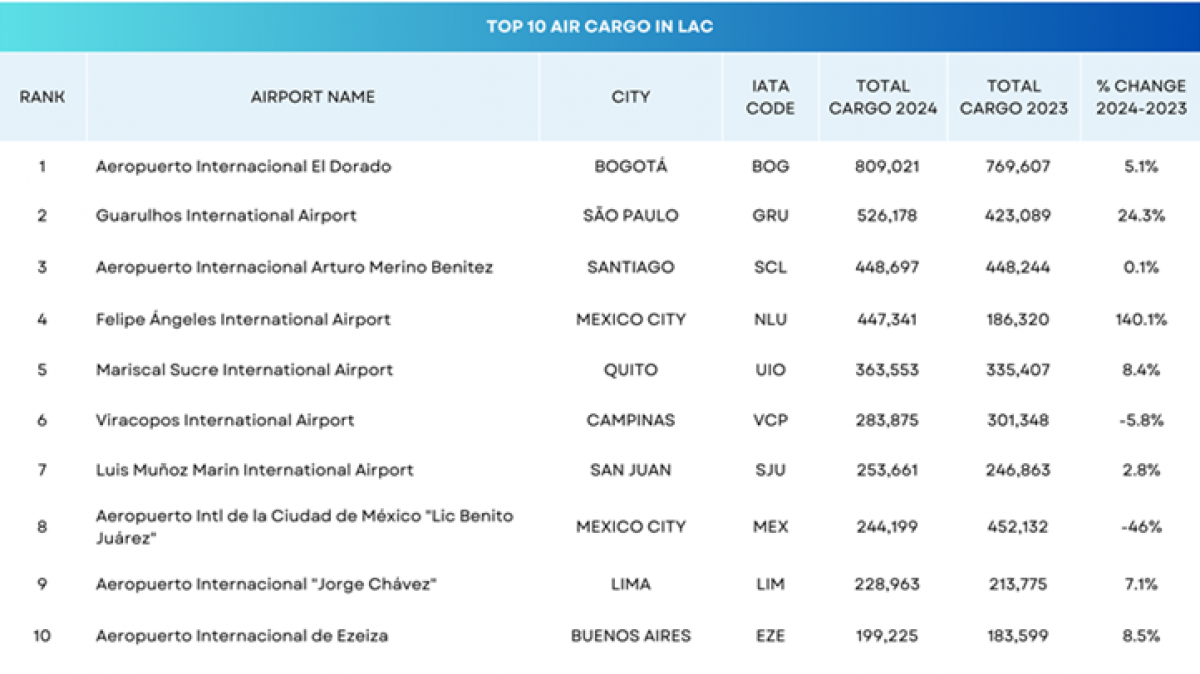Select the 140.1% change value

1141,319
